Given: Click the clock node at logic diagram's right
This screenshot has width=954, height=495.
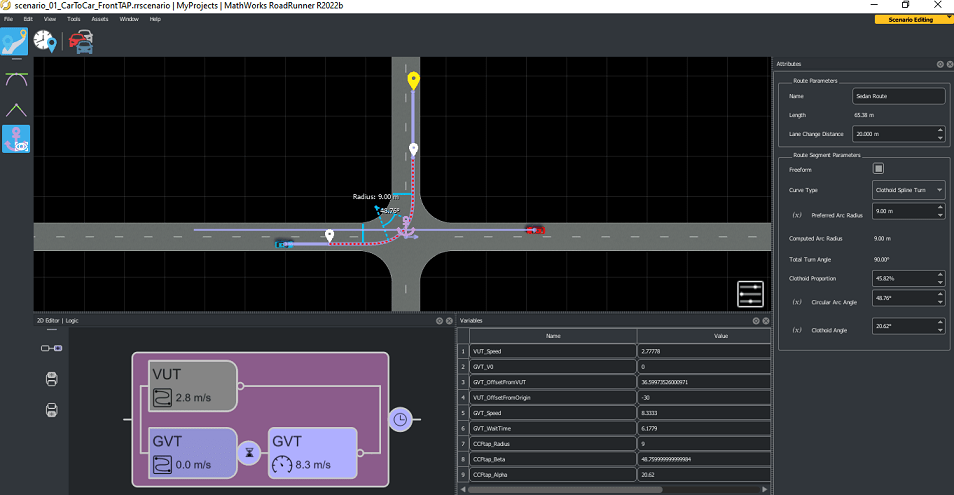Looking at the screenshot, I should 400,419.
